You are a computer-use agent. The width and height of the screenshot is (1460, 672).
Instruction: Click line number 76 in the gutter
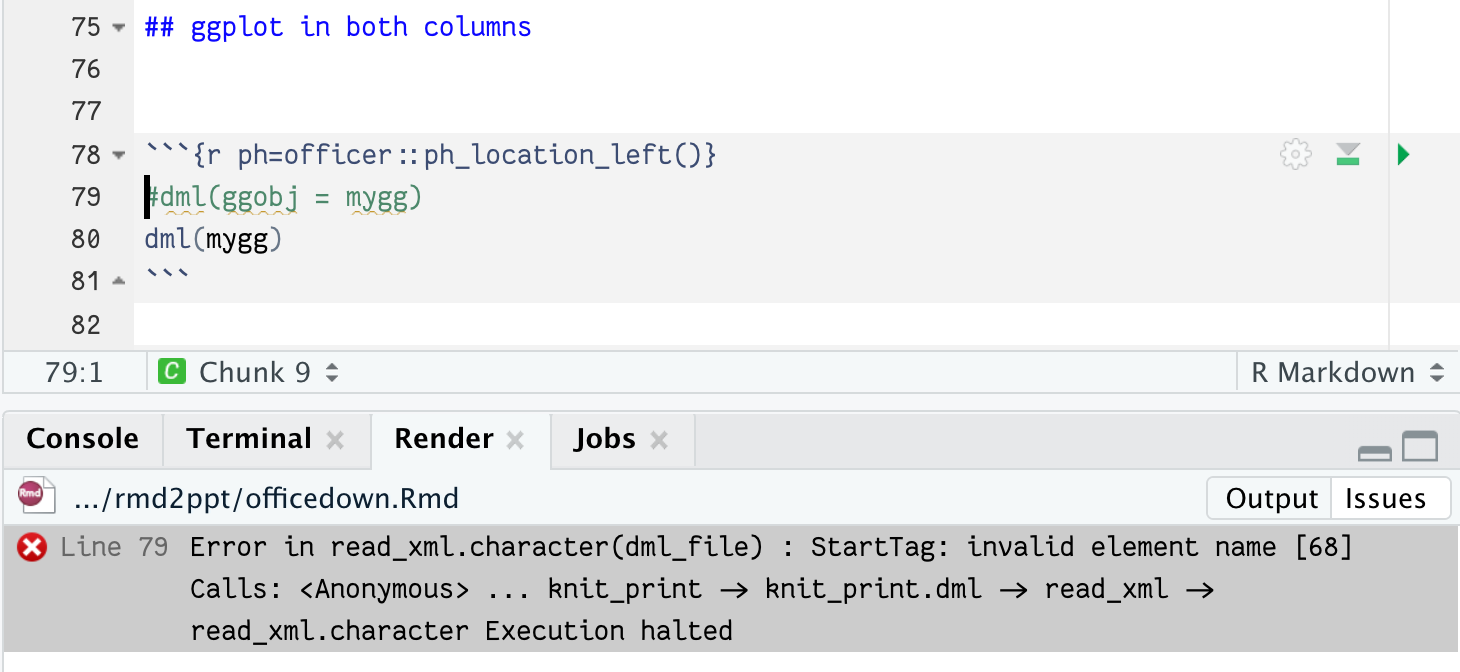tap(87, 69)
